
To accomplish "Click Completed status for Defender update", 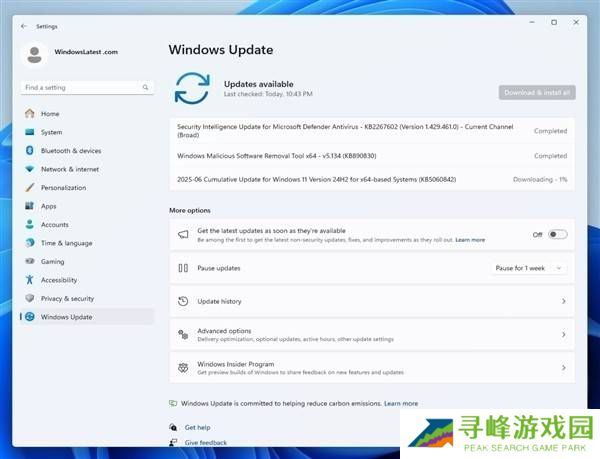I will tap(551, 131).
